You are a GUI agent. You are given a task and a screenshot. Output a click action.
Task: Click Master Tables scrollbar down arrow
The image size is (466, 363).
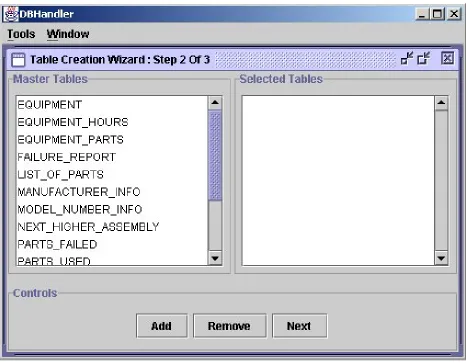(215, 258)
